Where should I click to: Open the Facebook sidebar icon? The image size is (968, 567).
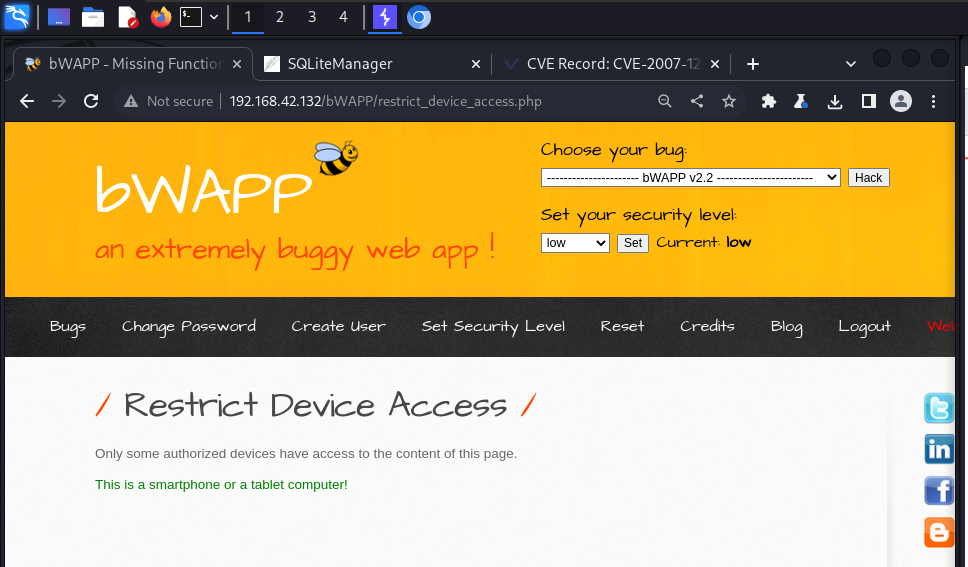(x=939, y=491)
